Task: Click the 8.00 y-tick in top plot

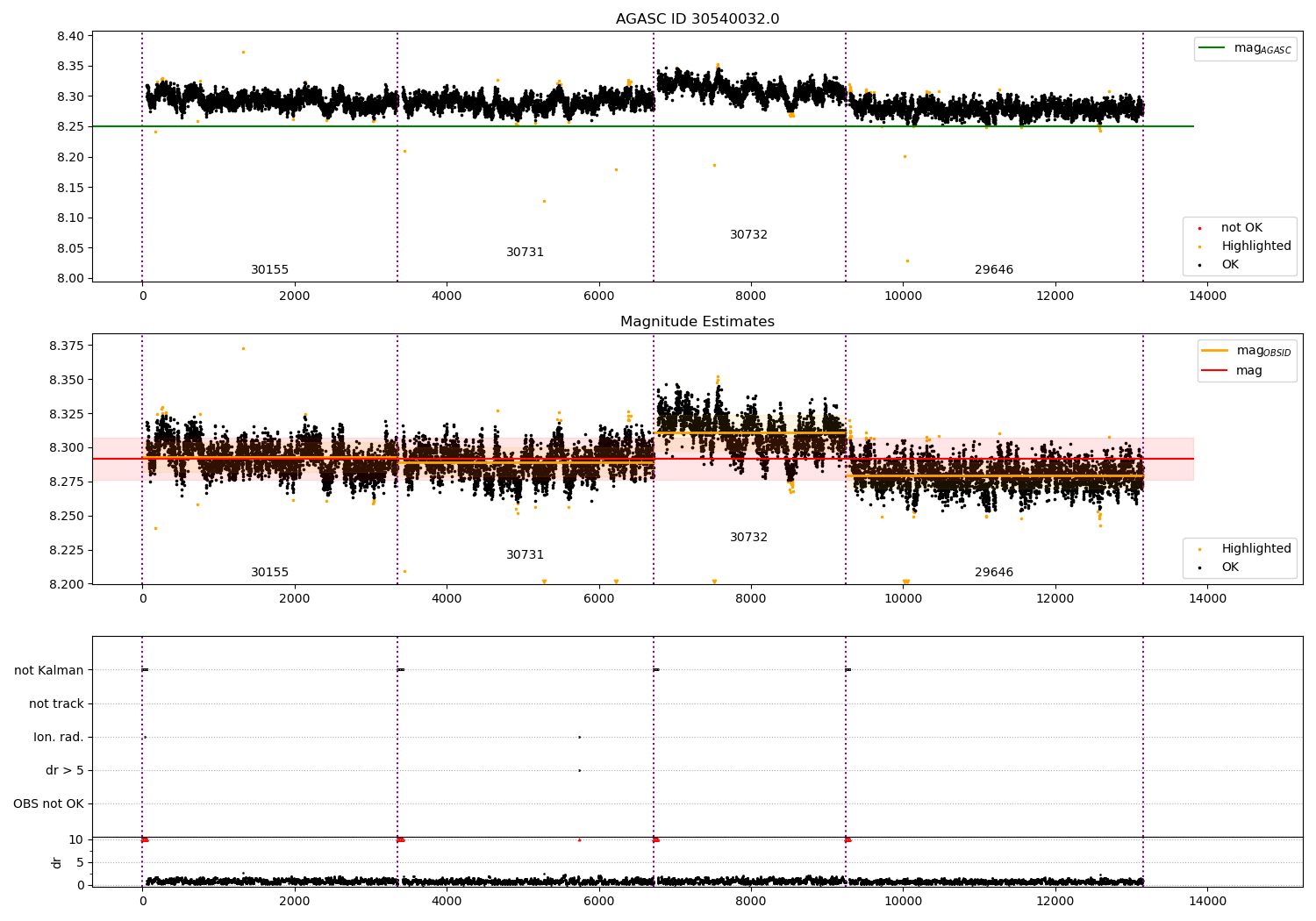Action: 70,278
